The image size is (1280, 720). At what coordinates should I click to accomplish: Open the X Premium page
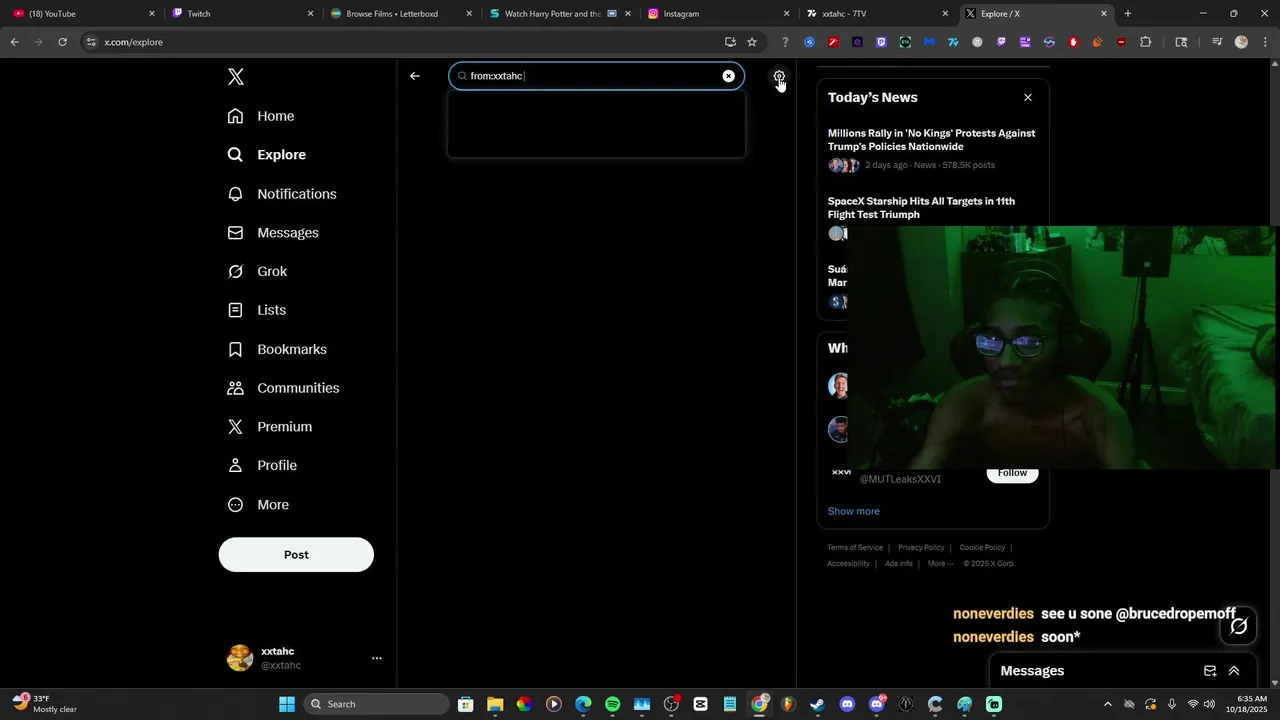click(270, 427)
